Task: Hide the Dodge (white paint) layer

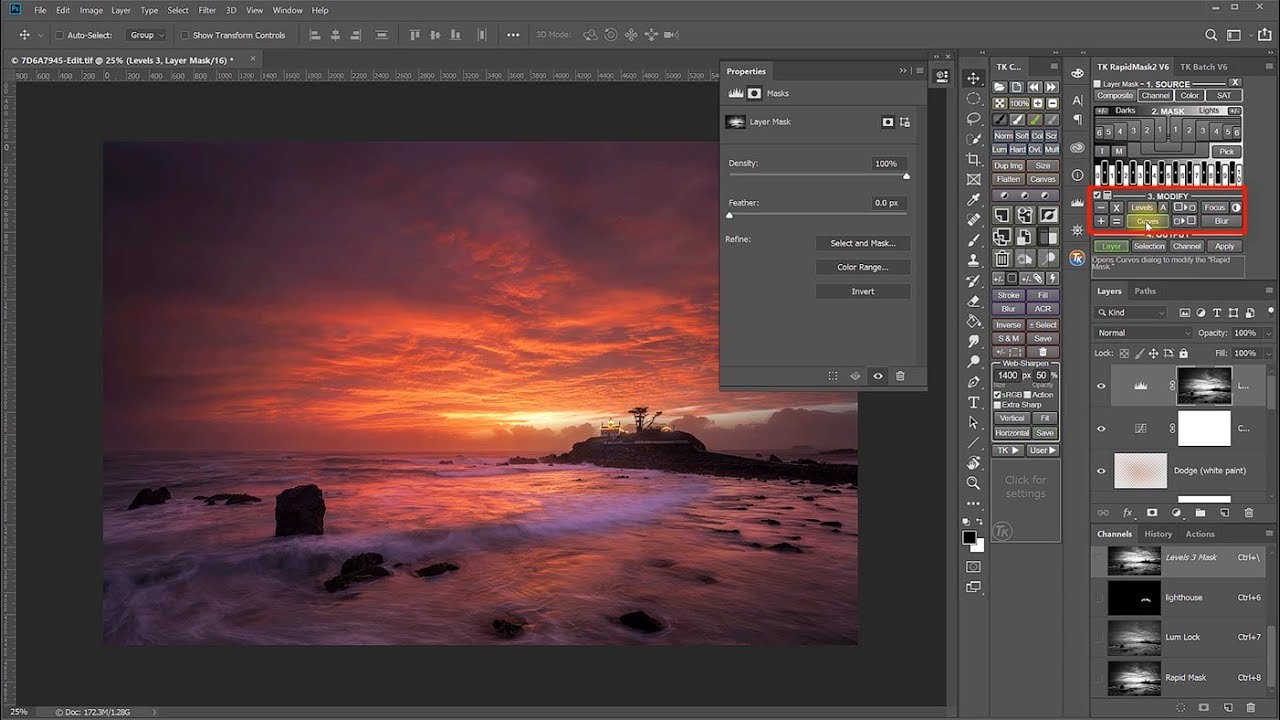Action: click(x=1101, y=470)
